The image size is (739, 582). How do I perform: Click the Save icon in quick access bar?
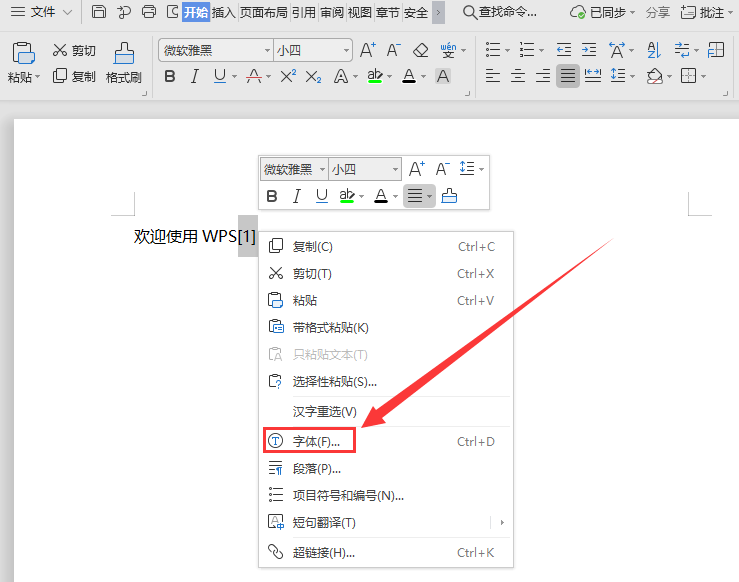click(99, 12)
